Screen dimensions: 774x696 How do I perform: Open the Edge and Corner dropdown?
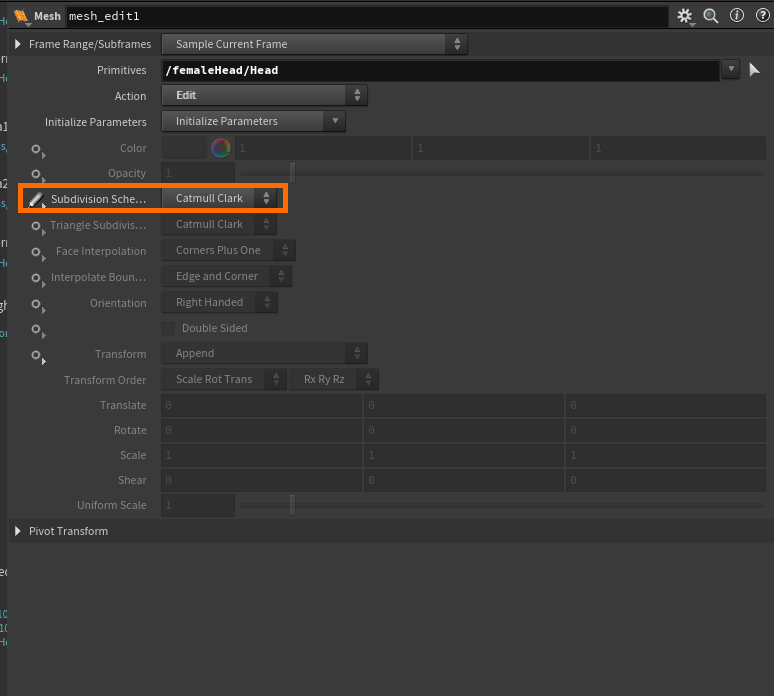tap(227, 276)
